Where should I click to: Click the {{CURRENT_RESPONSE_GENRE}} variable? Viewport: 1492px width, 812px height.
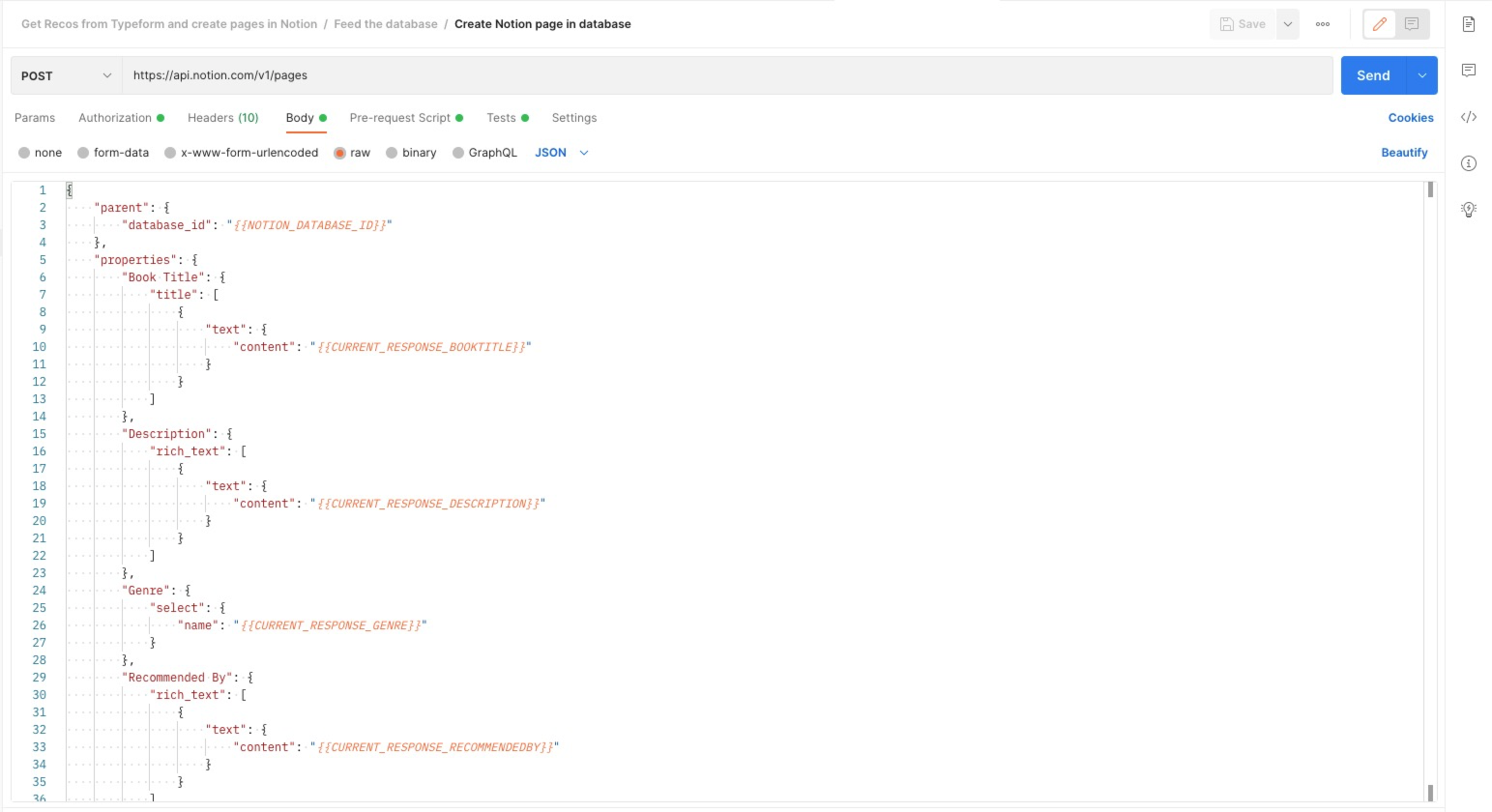pyautogui.click(x=330, y=625)
